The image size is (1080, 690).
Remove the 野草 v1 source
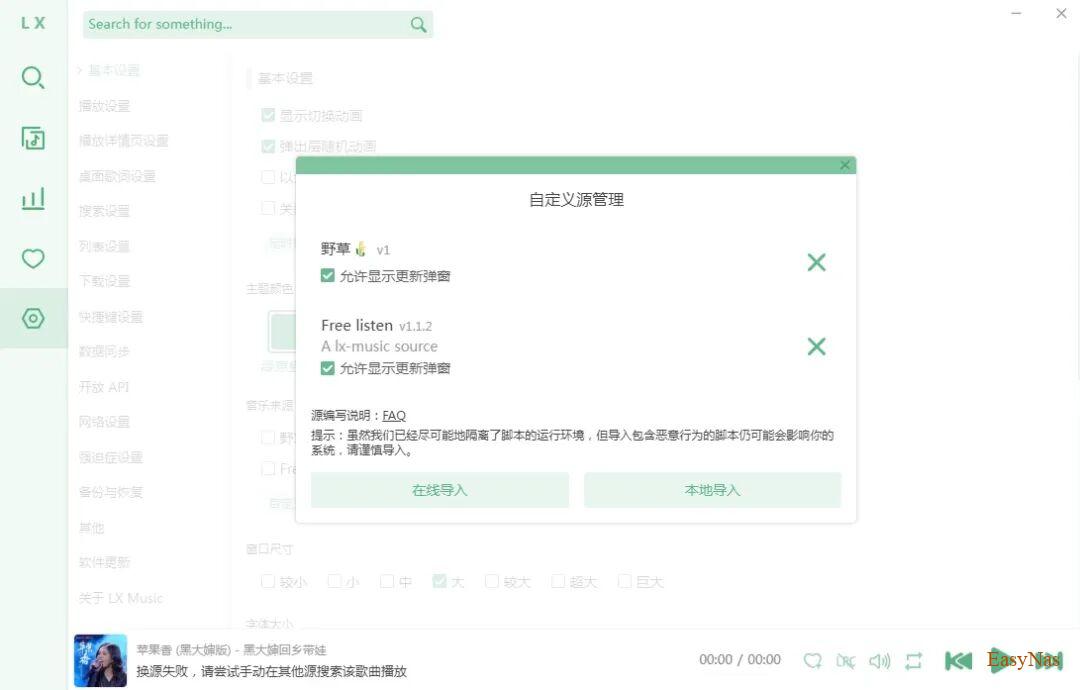[816, 262]
